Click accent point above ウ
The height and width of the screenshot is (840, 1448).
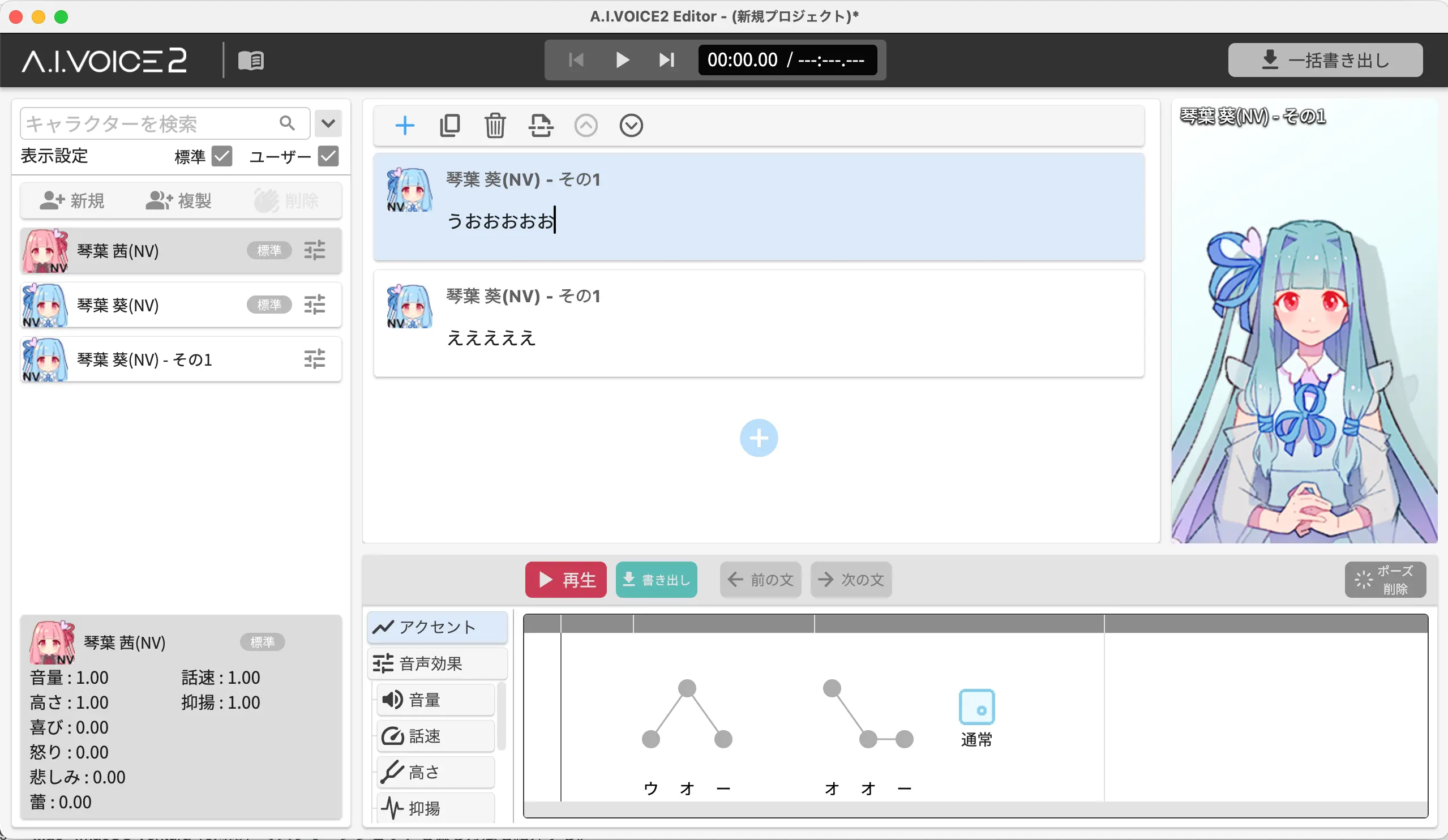point(650,739)
